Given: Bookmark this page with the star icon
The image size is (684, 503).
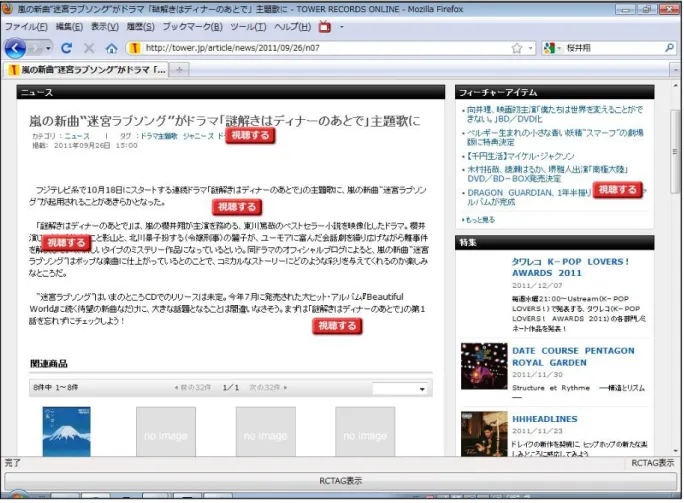Looking at the screenshot, I should (517, 48).
